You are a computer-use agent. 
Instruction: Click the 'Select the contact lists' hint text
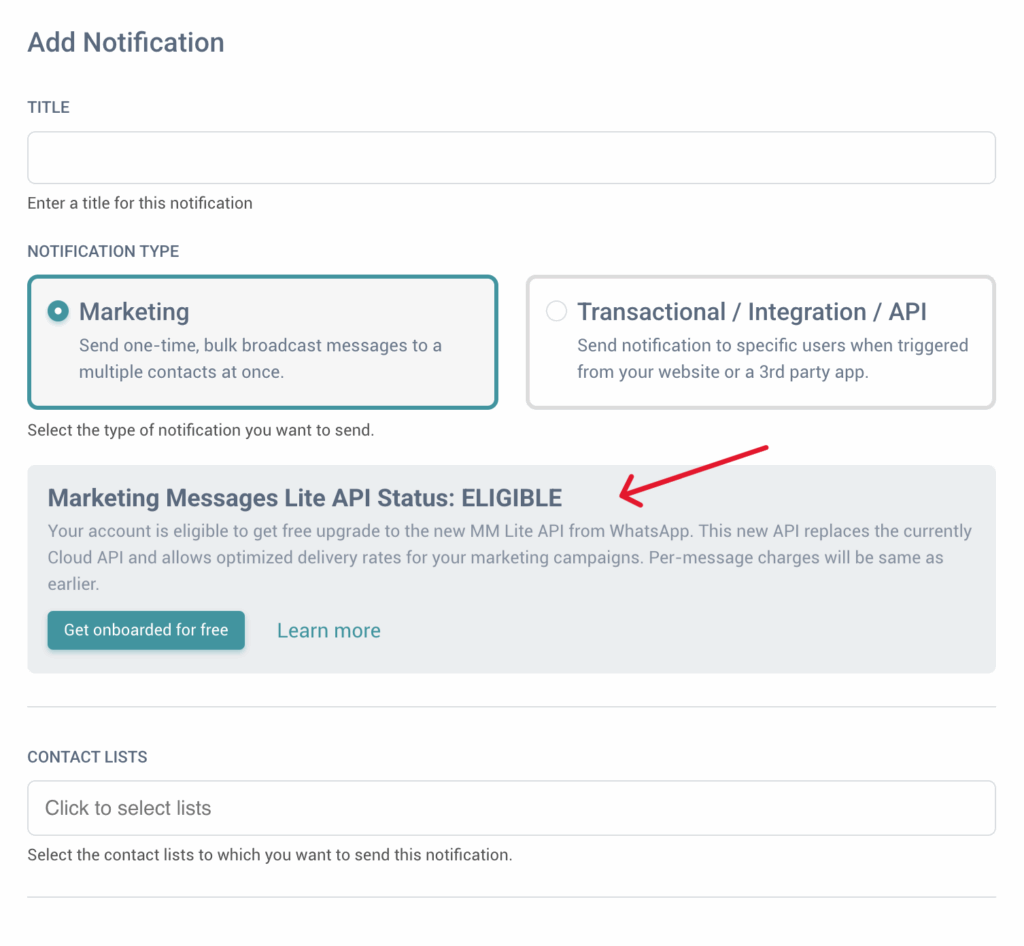270,855
